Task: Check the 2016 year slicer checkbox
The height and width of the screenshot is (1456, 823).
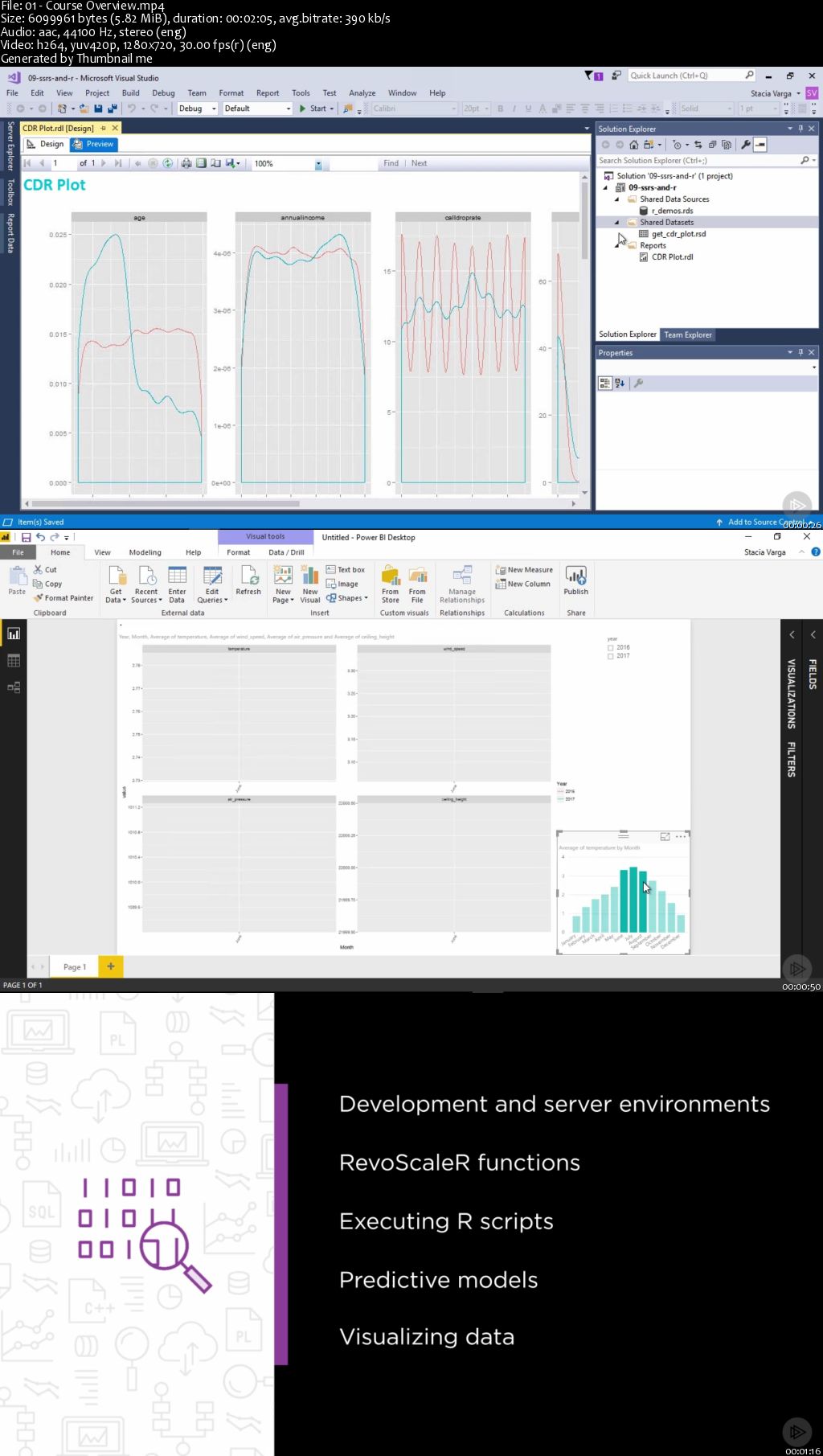Action: tap(611, 647)
